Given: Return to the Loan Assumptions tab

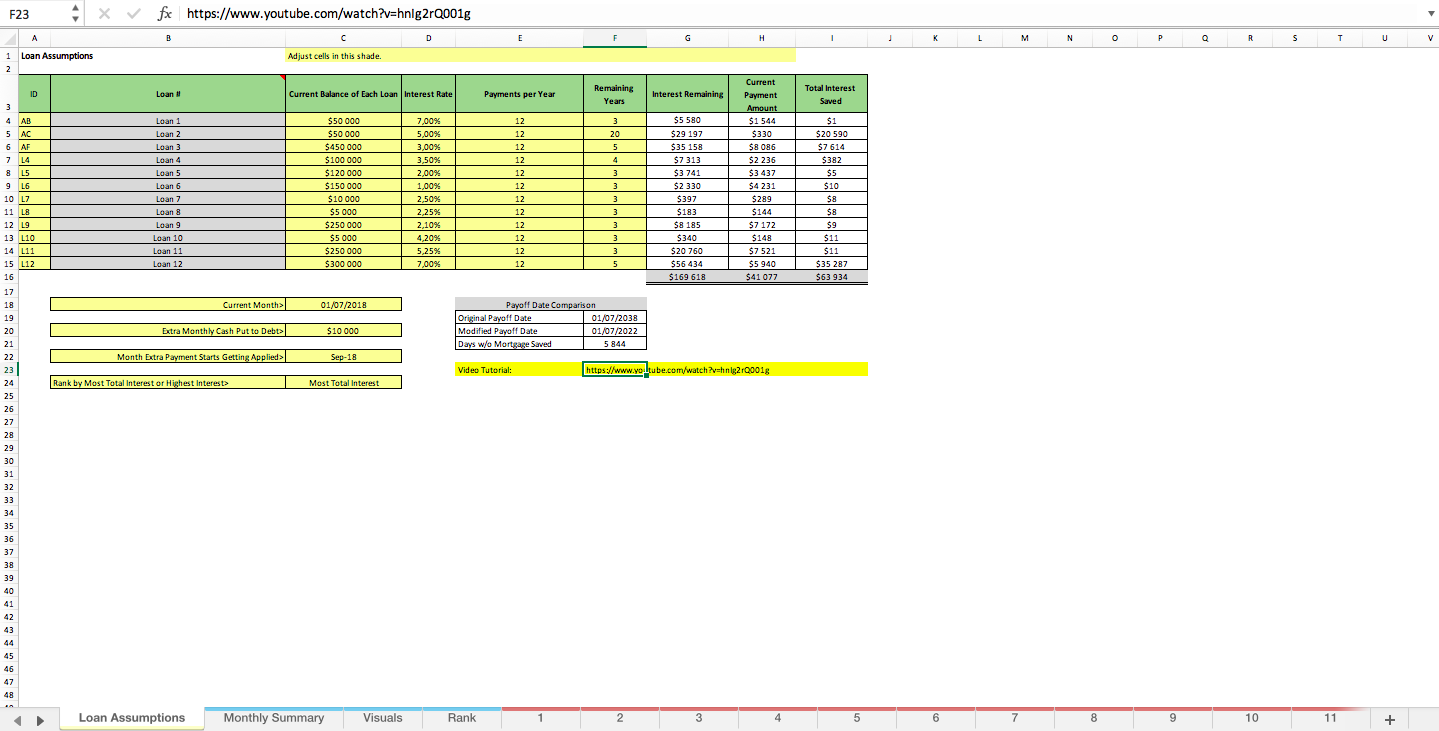Looking at the screenshot, I should click(130, 717).
